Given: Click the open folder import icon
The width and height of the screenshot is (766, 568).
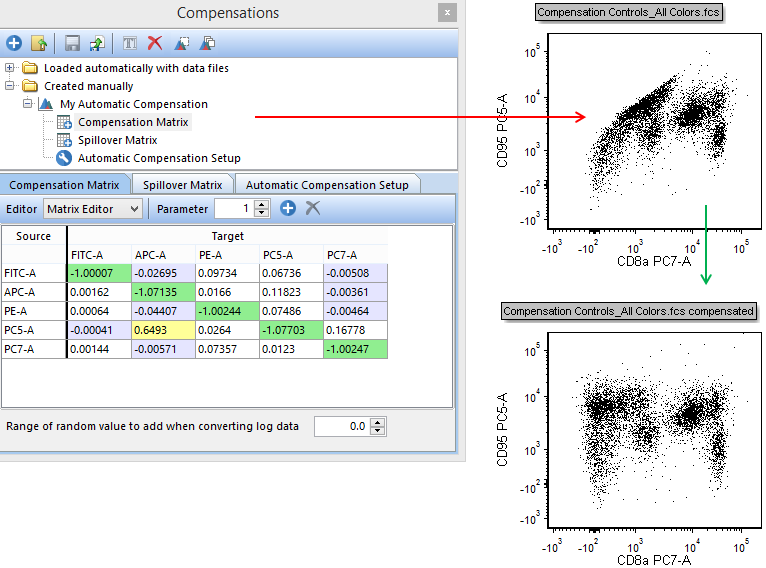Looking at the screenshot, I should 39,43.
